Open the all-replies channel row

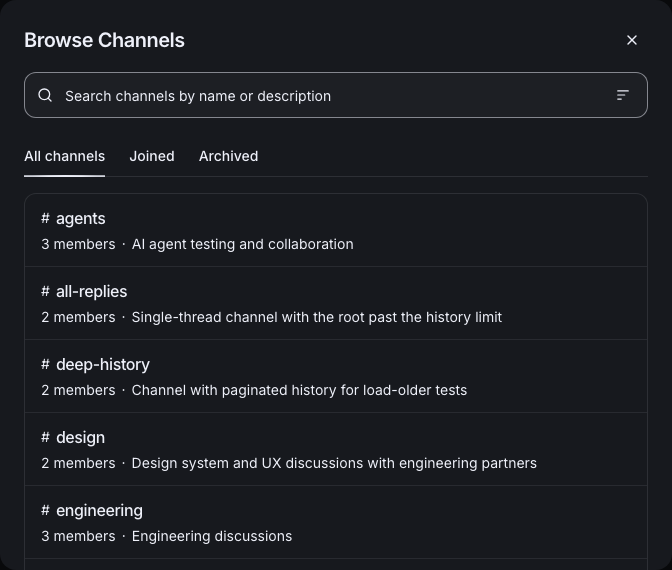coord(336,303)
